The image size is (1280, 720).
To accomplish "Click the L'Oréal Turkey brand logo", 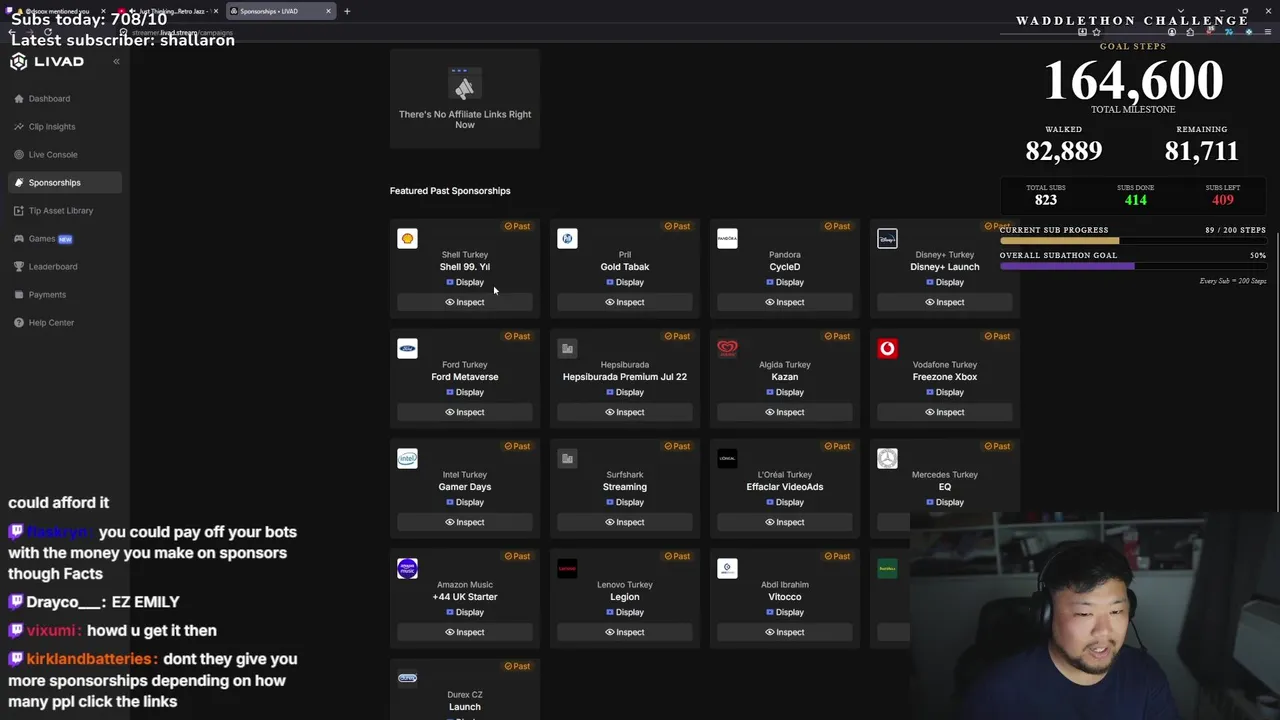I will [727, 458].
